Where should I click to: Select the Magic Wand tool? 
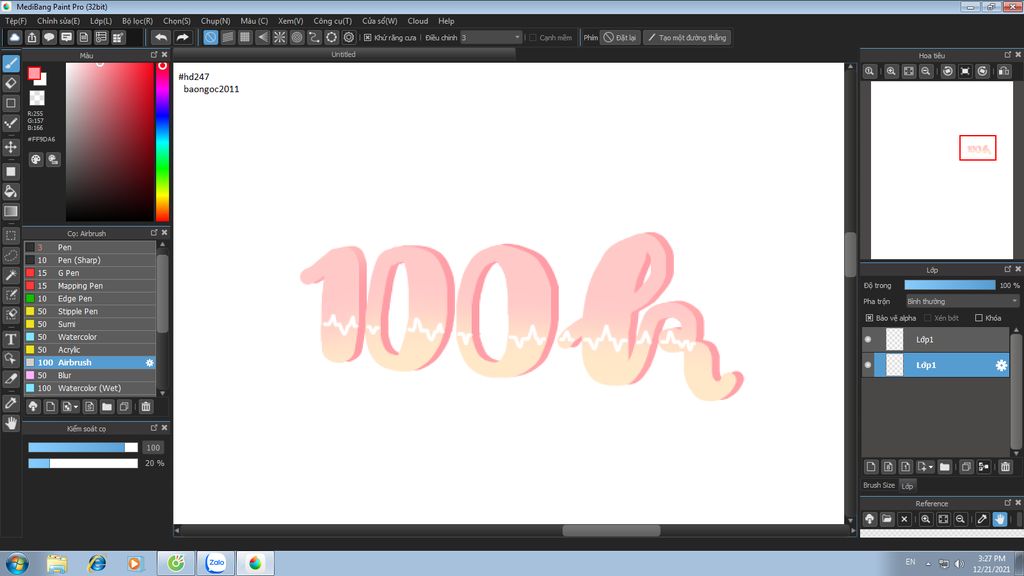pos(11,275)
